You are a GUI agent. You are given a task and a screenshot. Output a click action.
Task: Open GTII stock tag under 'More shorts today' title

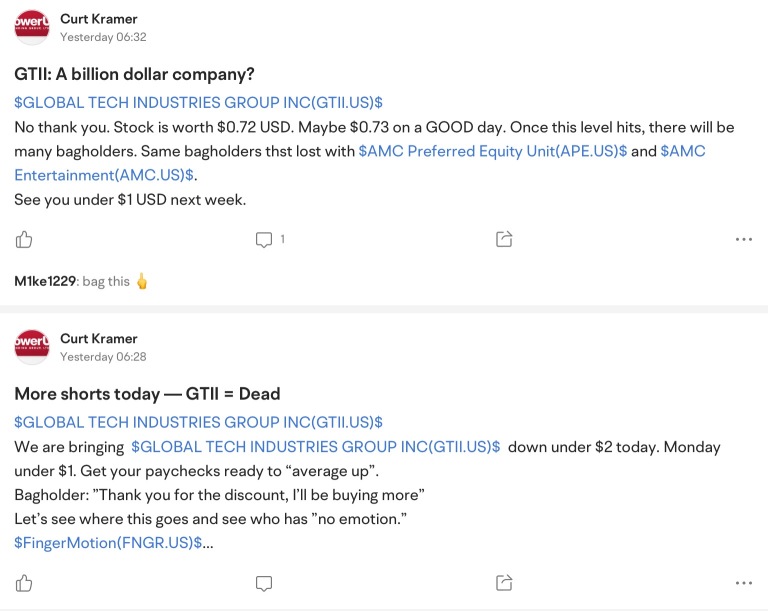[x=198, y=423]
